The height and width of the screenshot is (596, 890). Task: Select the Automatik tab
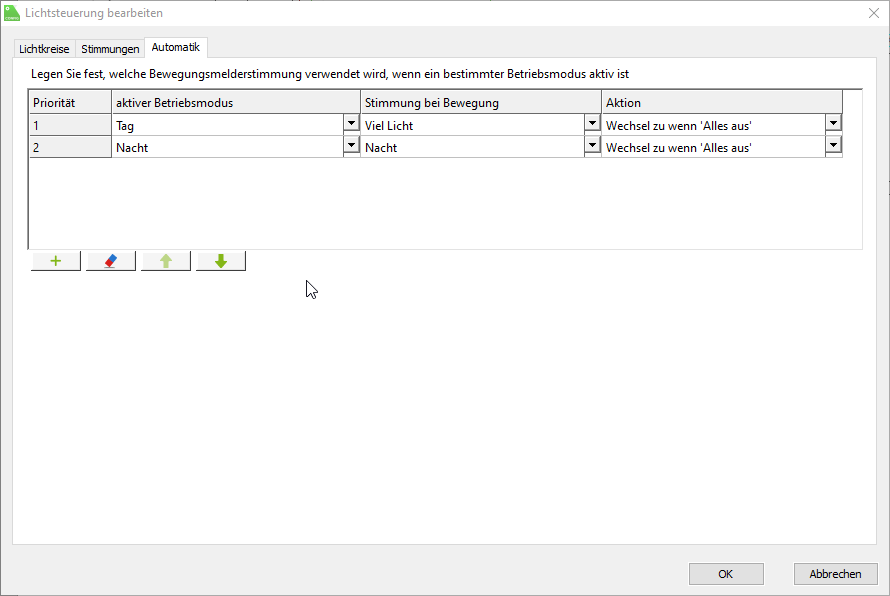click(x=176, y=47)
